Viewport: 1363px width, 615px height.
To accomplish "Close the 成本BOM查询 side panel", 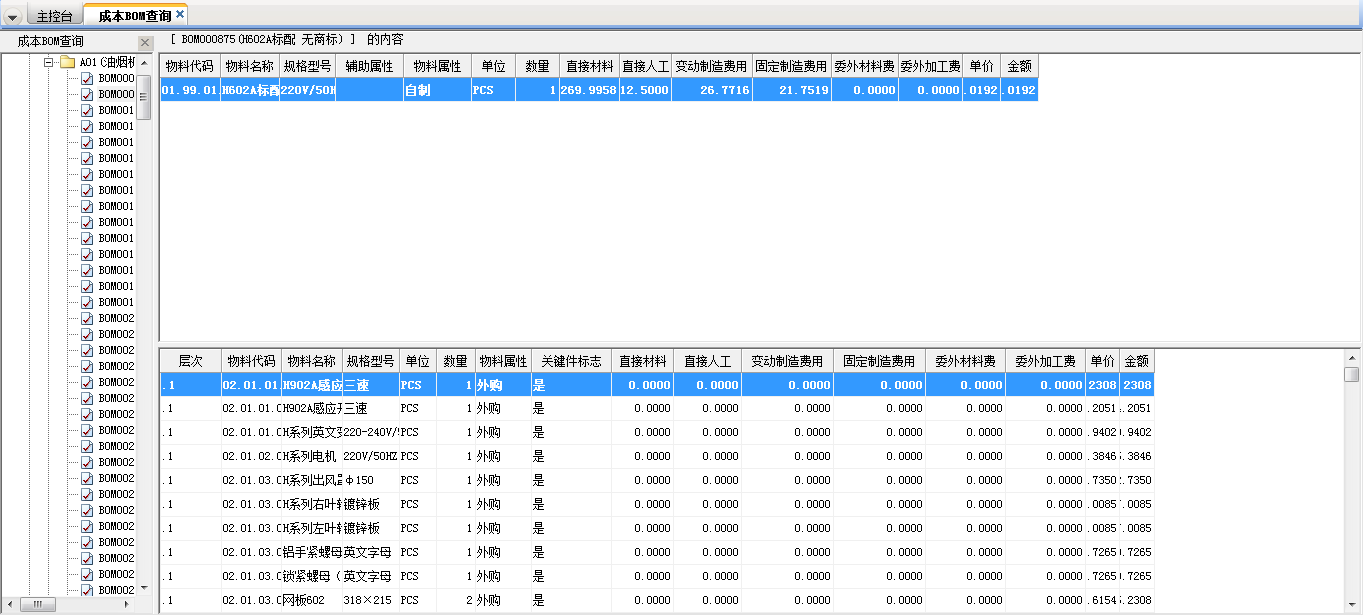I will tap(144, 42).
